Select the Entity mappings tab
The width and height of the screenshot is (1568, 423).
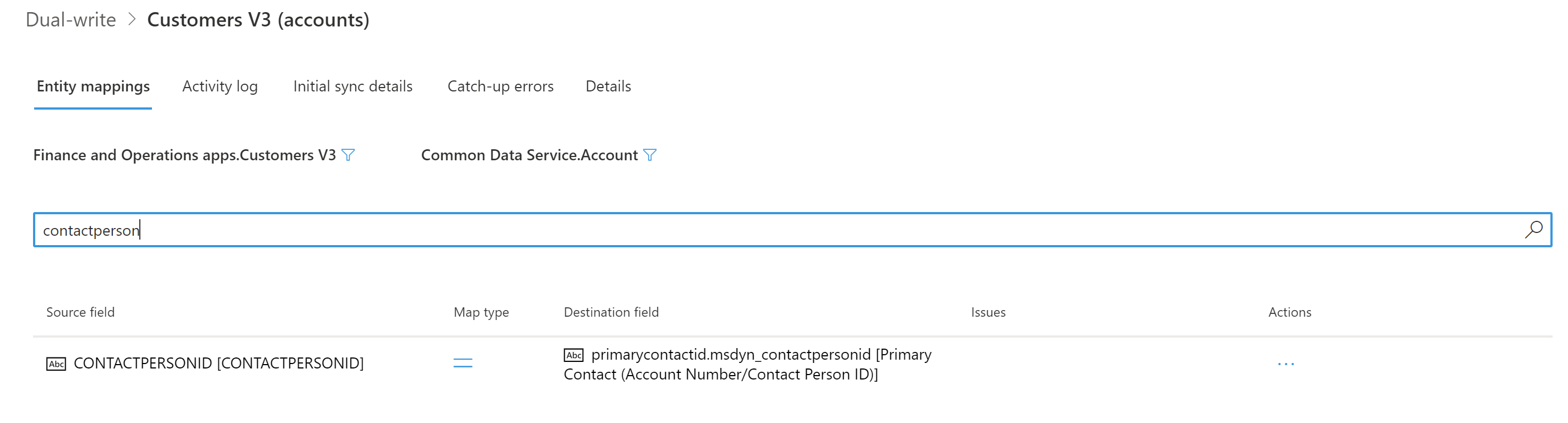click(92, 86)
